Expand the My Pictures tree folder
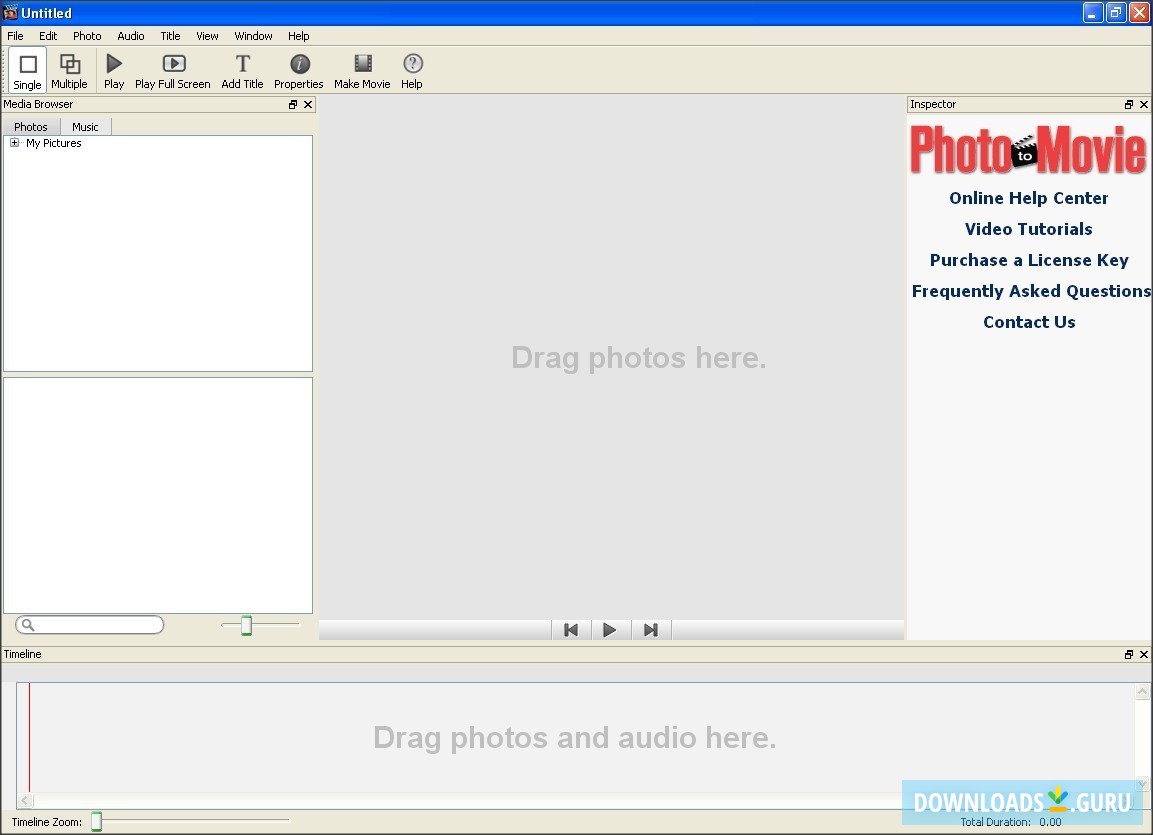 [x=15, y=143]
